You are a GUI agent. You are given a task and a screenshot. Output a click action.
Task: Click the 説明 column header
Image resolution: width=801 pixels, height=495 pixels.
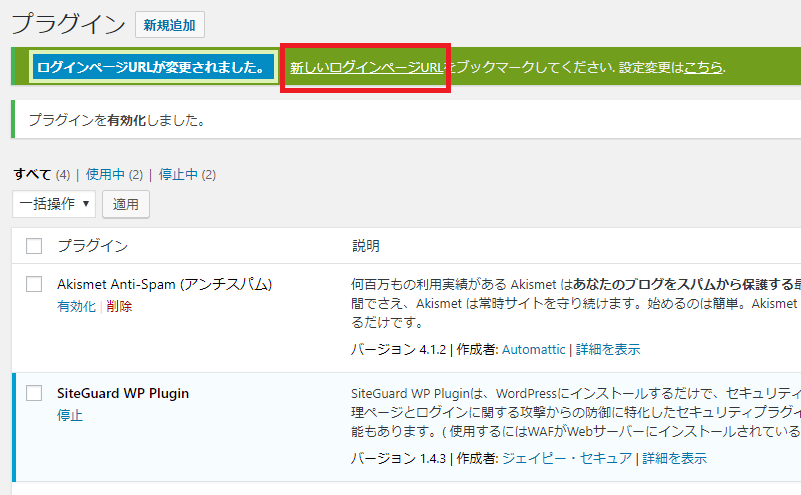(366, 246)
